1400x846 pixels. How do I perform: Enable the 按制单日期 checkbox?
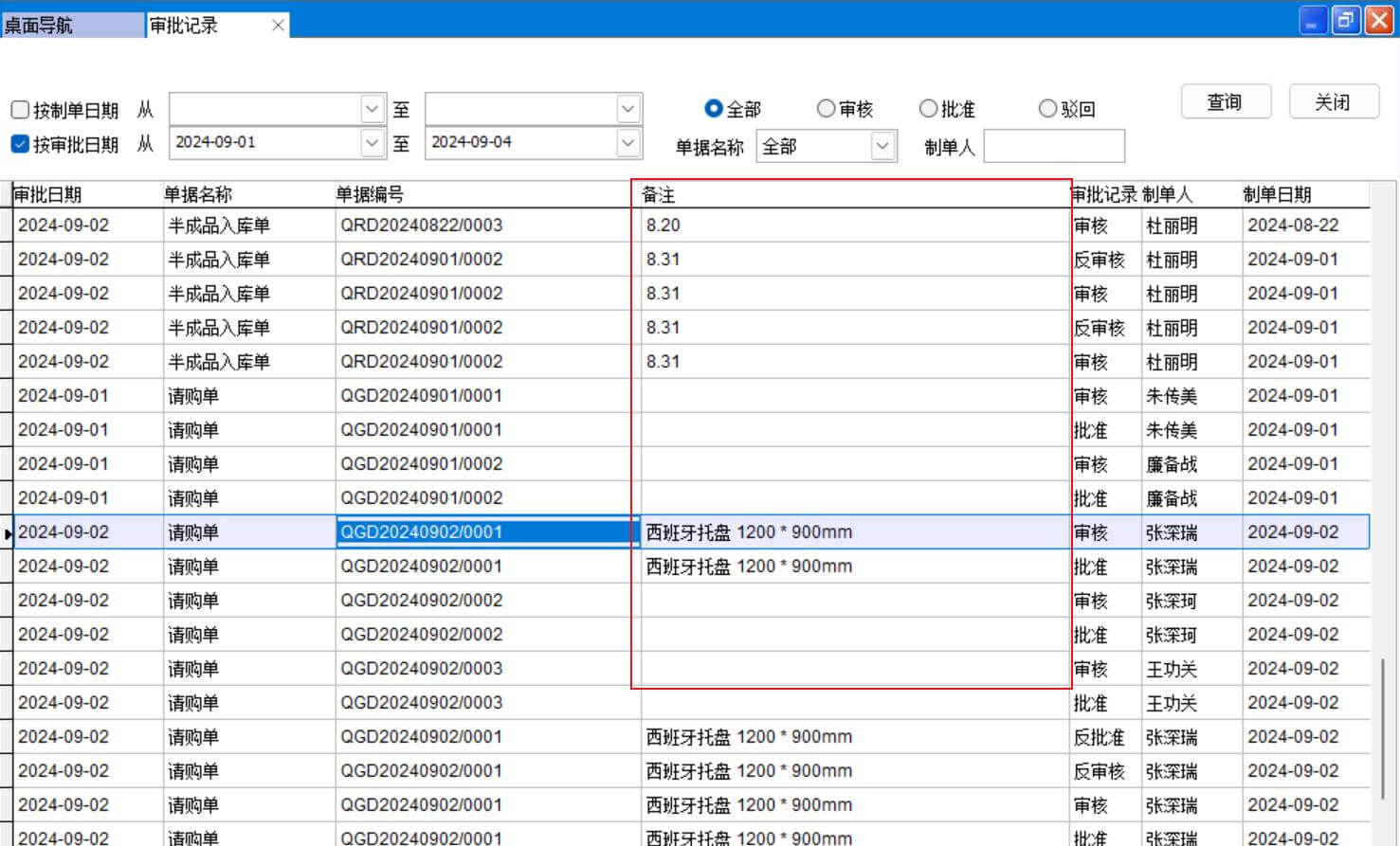tap(20, 110)
